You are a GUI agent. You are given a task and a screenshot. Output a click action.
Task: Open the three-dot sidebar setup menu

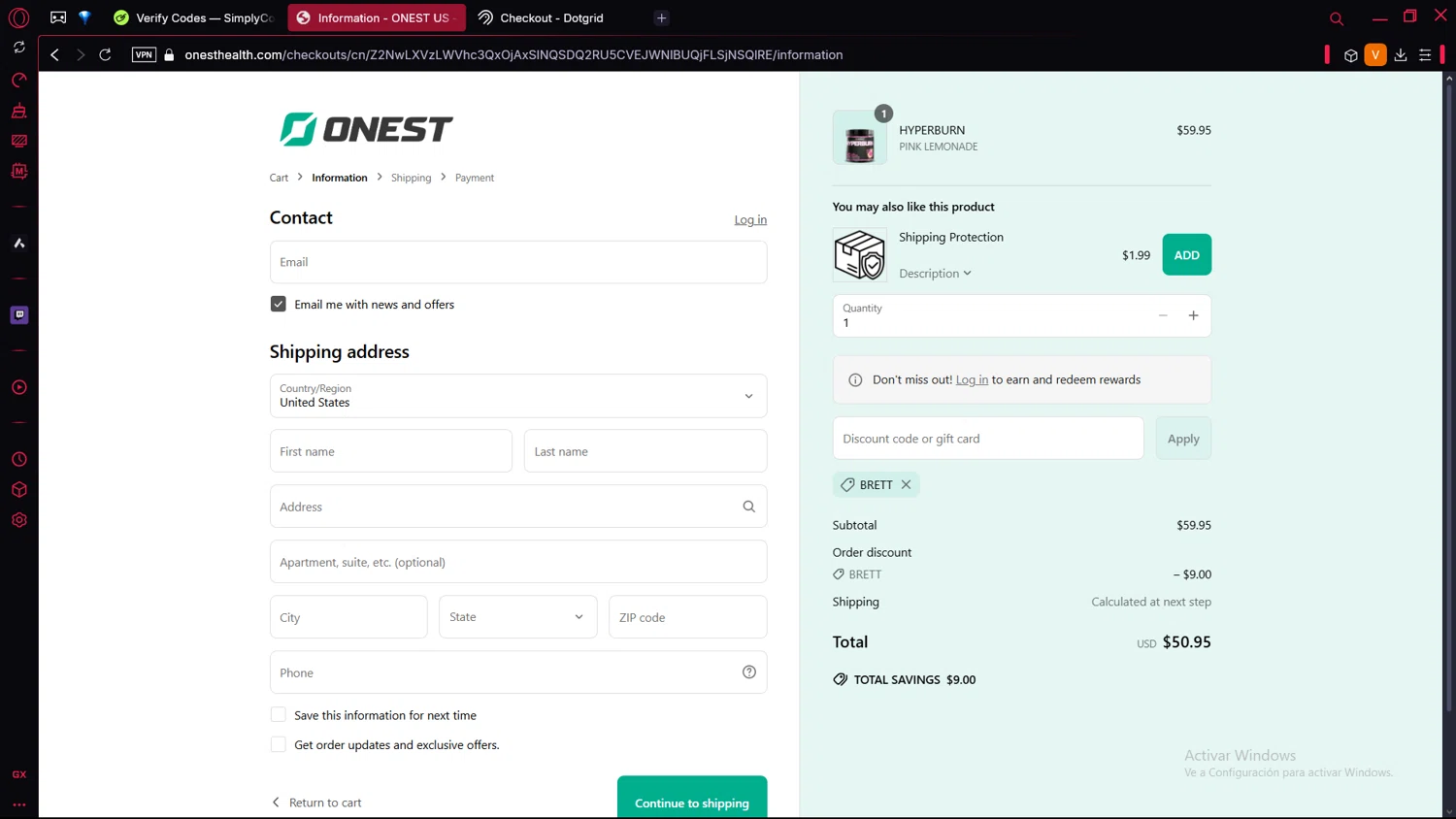[18, 804]
